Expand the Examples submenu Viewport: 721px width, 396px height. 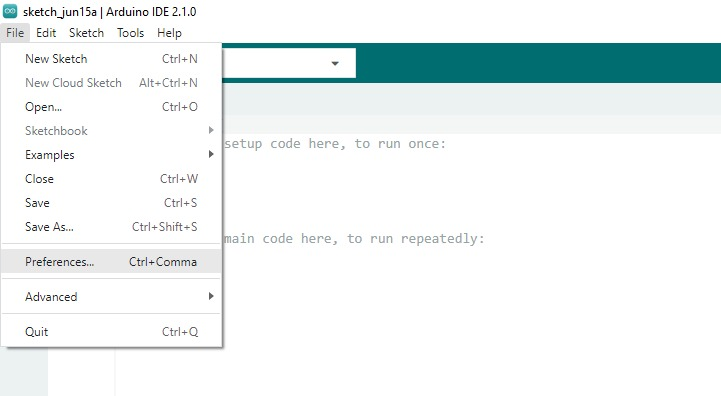point(111,155)
